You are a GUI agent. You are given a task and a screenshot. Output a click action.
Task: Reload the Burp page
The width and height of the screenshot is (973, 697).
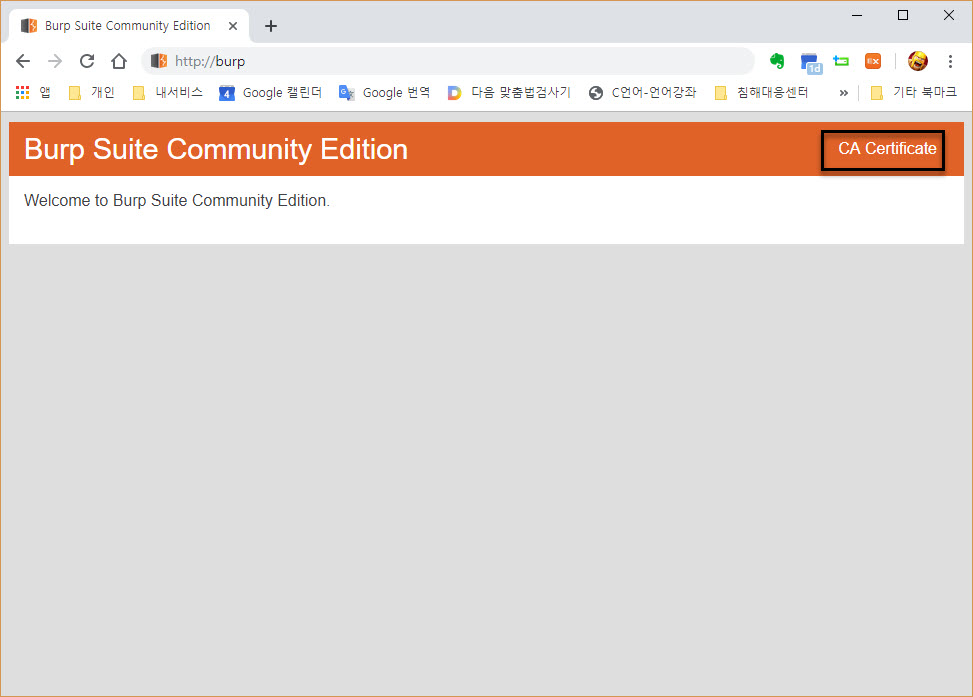[x=87, y=61]
